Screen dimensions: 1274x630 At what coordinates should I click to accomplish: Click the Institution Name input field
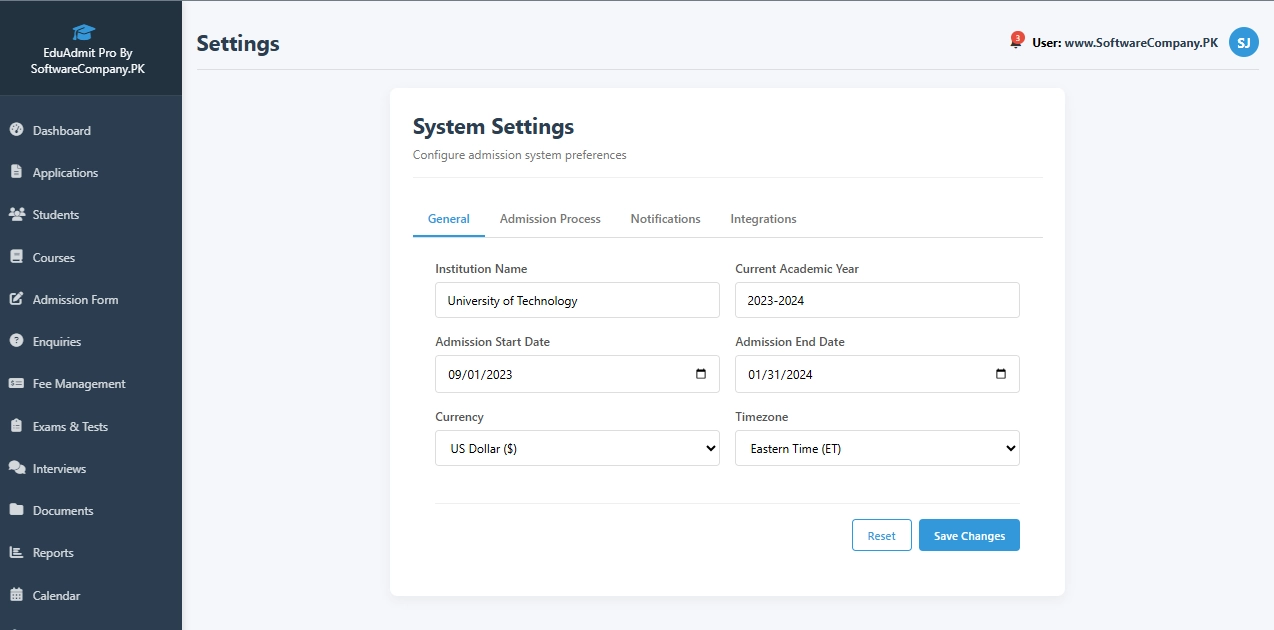tap(577, 300)
